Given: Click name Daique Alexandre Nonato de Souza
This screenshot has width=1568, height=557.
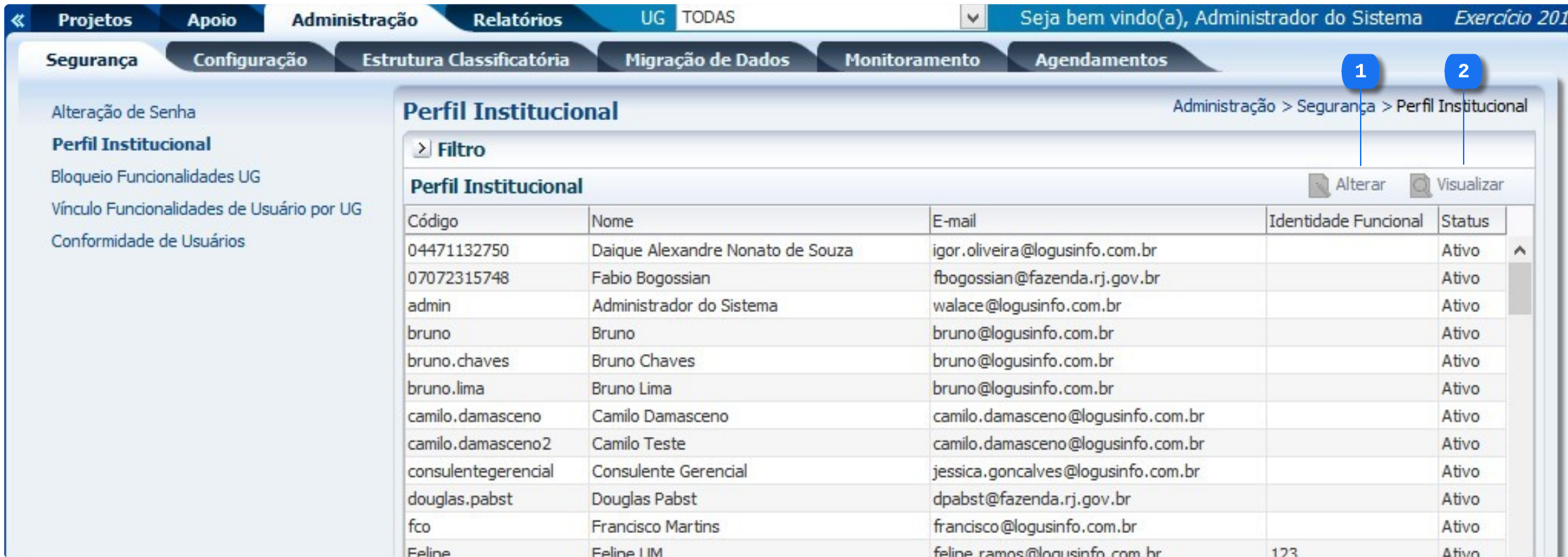Looking at the screenshot, I should click(x=722, y=250).
